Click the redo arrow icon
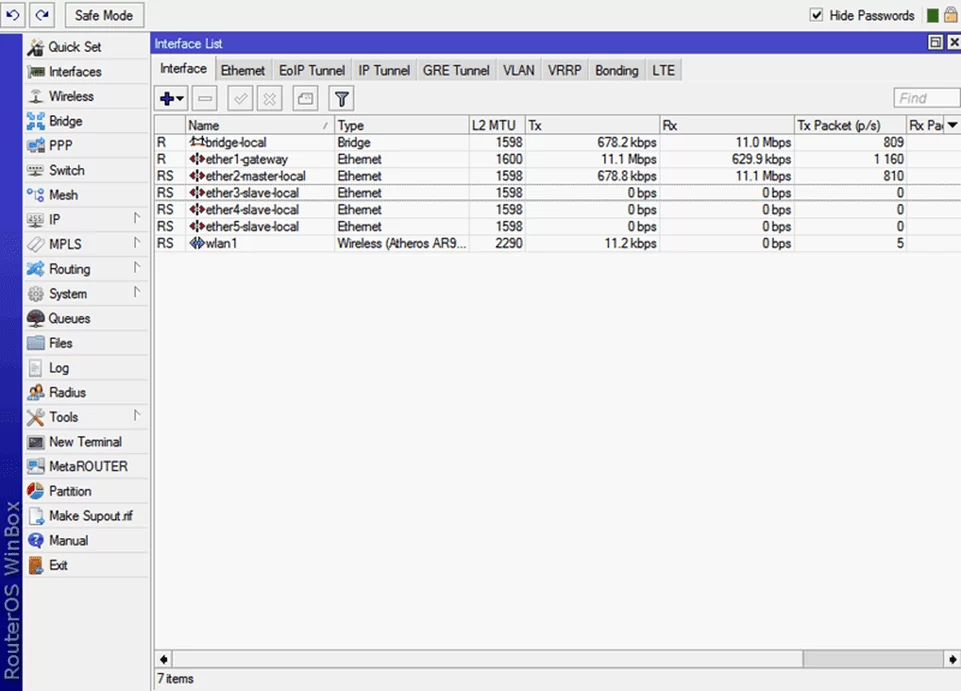The height and width of the screenshot is (691, 961). (x=42, y=15)
